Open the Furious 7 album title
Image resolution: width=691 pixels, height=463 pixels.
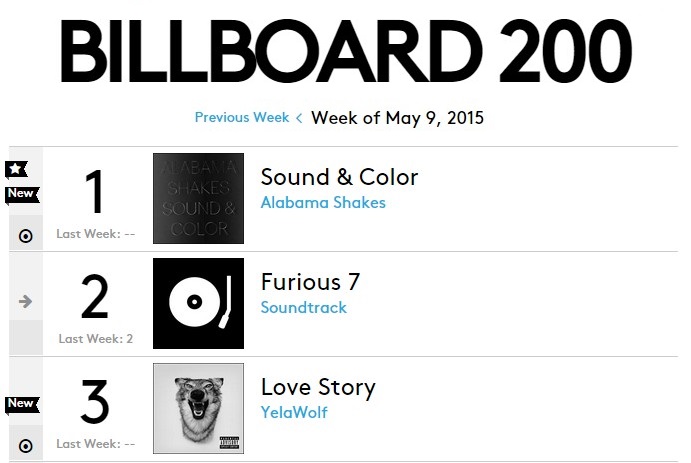pyautogui.click(x=311, y=282)
